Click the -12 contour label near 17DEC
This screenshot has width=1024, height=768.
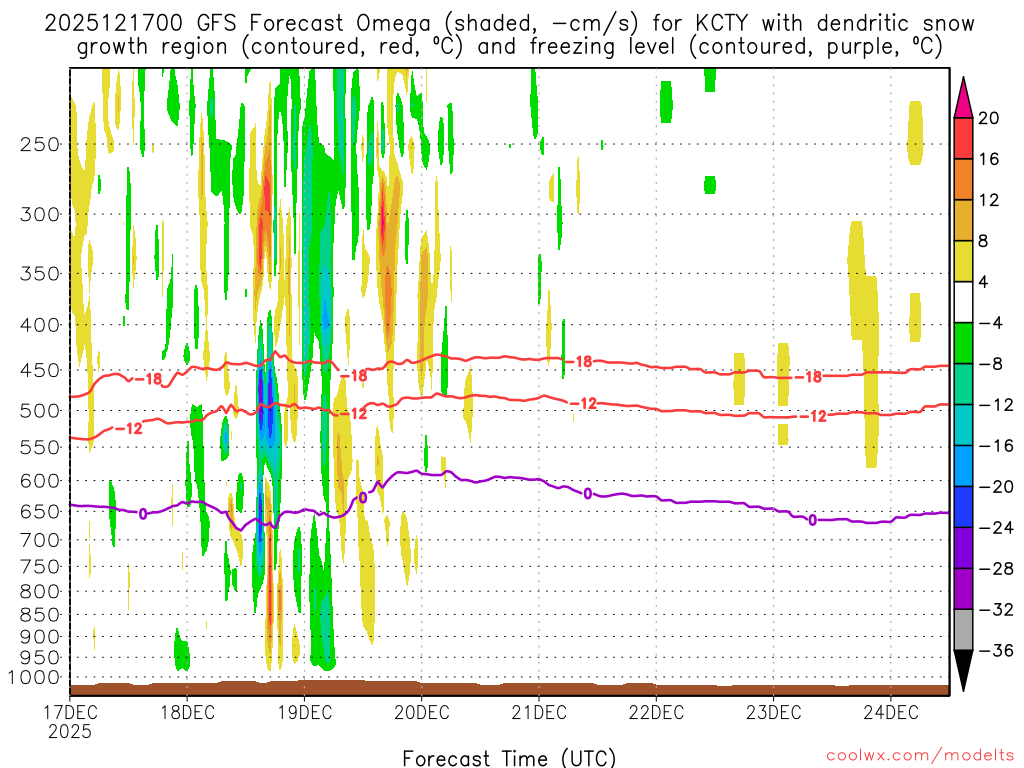pos(129,429)
